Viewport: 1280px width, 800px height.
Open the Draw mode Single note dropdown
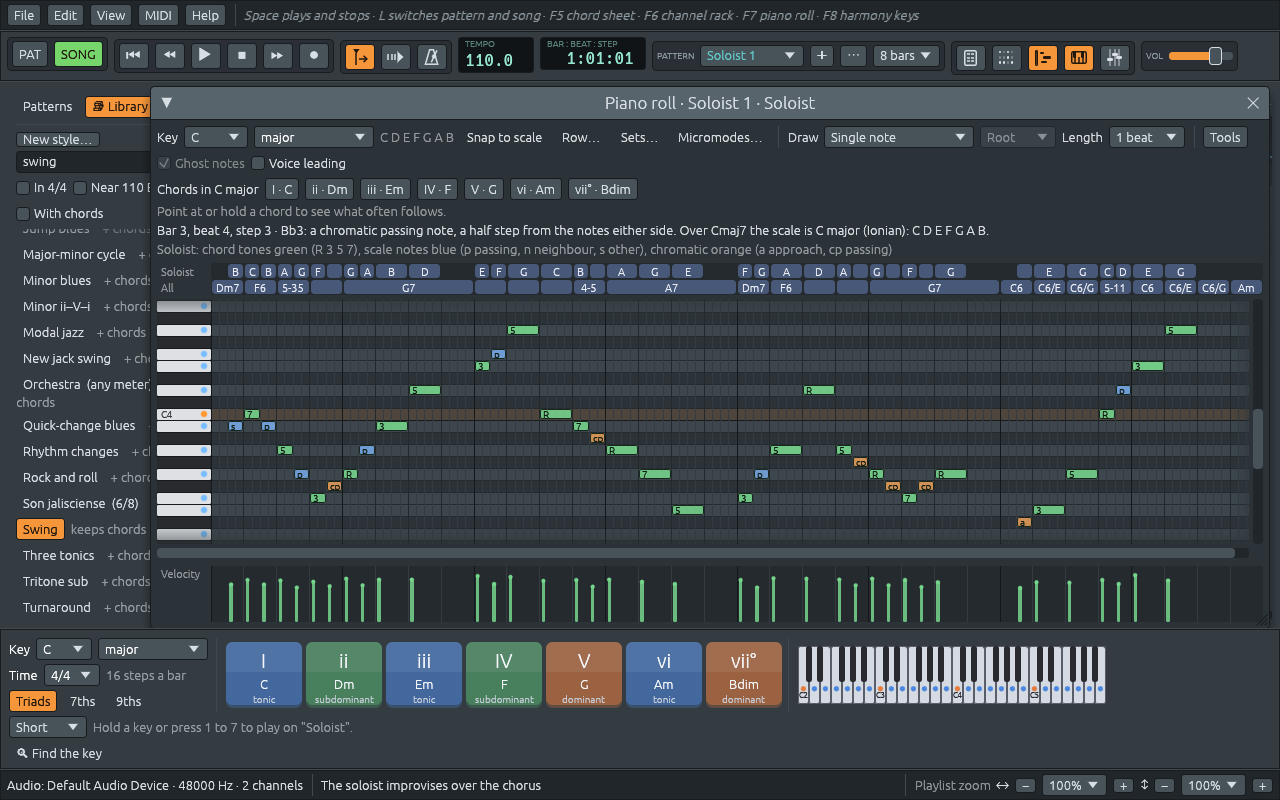coord(898,137)
